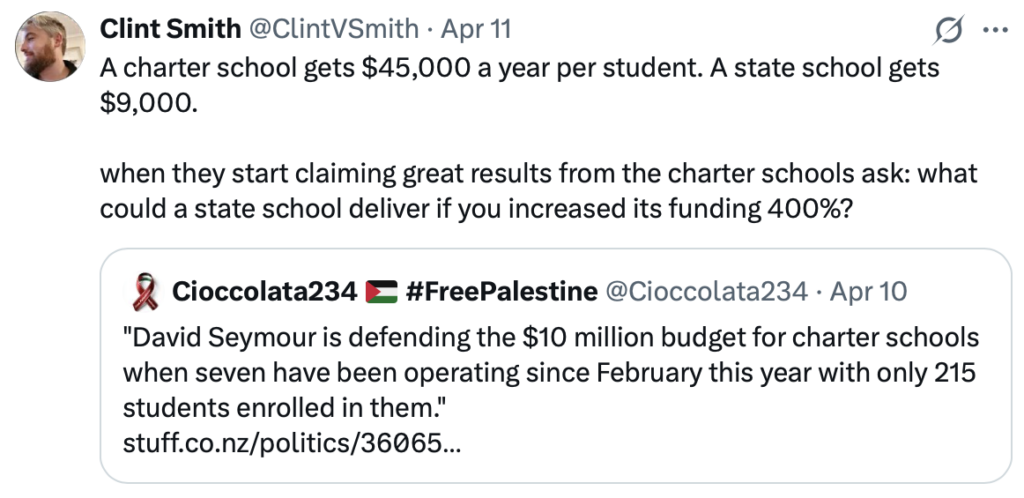This screenshot has width=1024, height=498.
Task: Click the @Cioccolata234 handle
Action: click(x=706, y=291)
